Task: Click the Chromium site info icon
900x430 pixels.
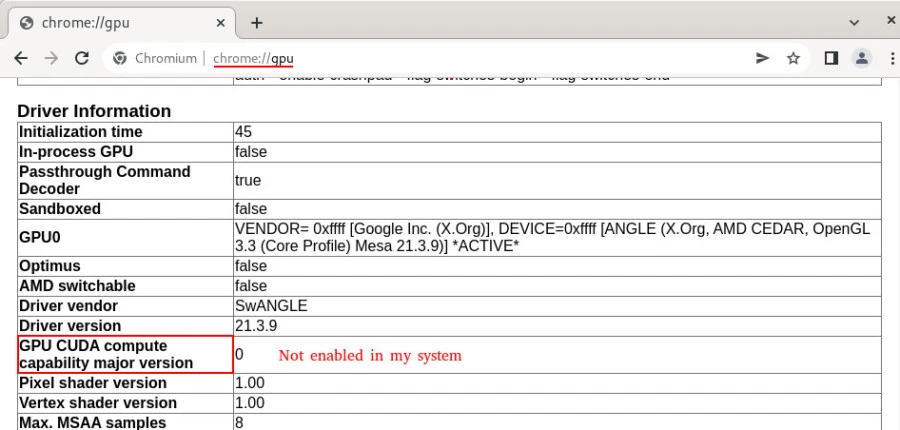Action: tap(120, 58)
